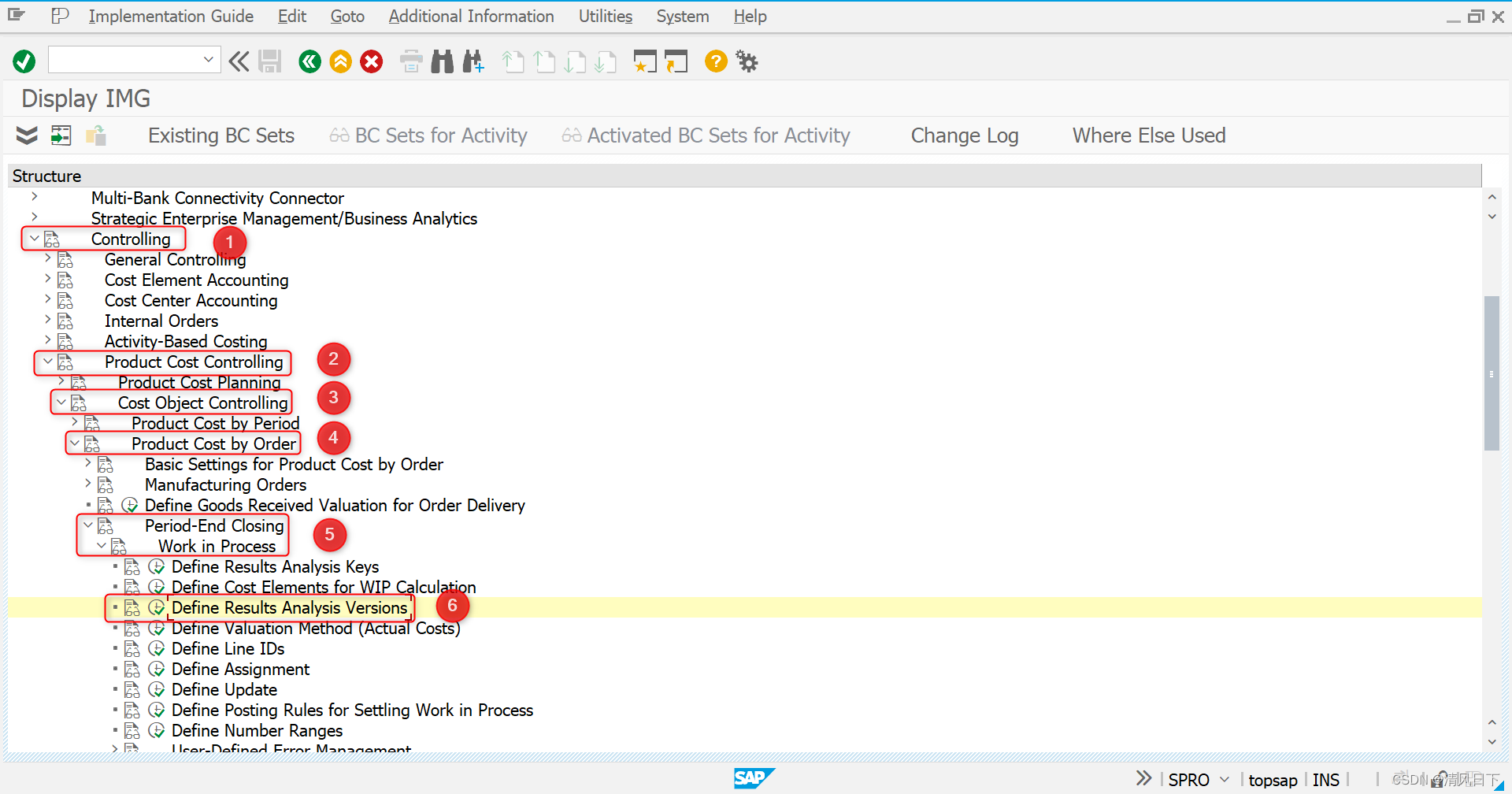Click the green Enter checkmark icon
The image size is (1512, 794).
pyautogui.click(x=24, y=61)
